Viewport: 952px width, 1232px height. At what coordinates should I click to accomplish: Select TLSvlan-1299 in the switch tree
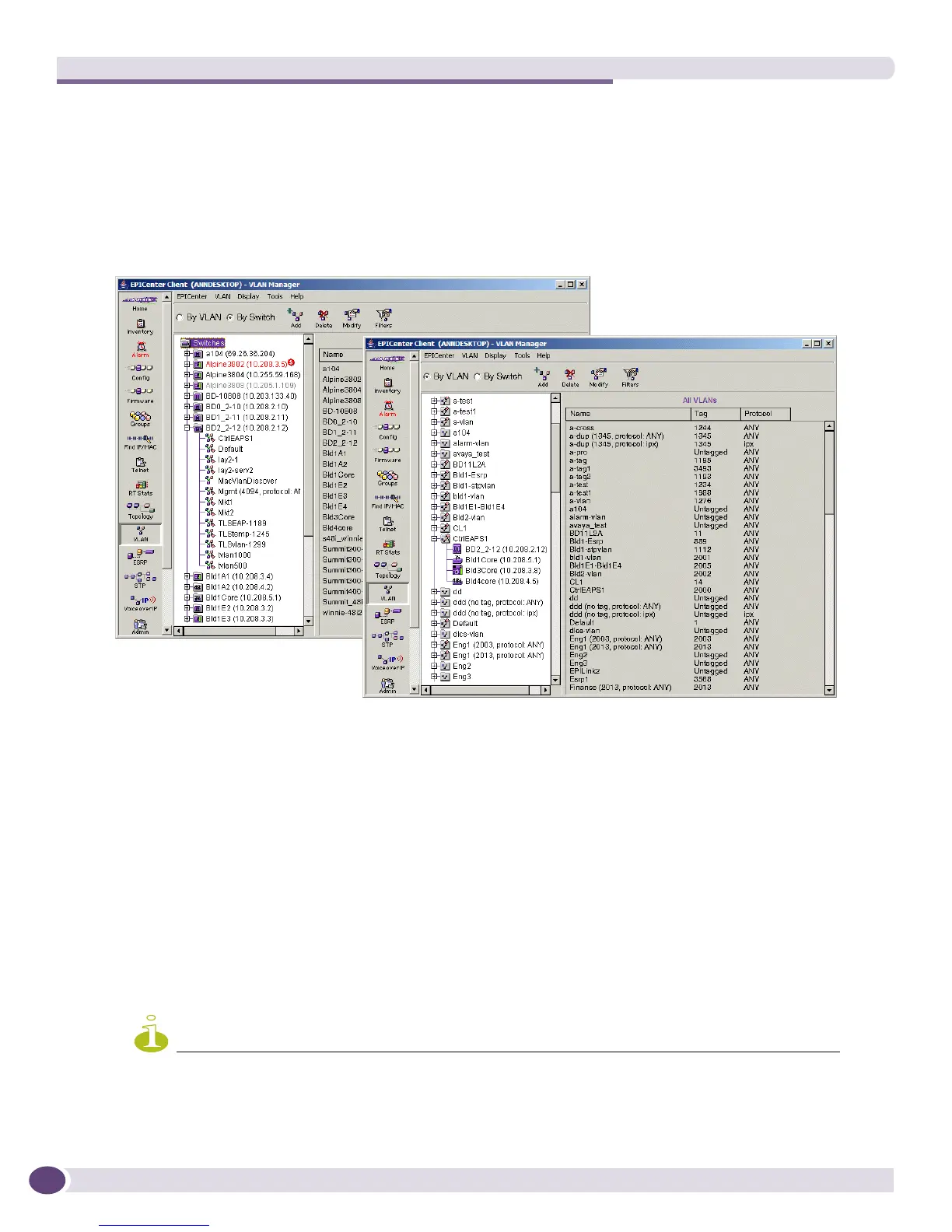pyautogui.click(x=242, y=544)
